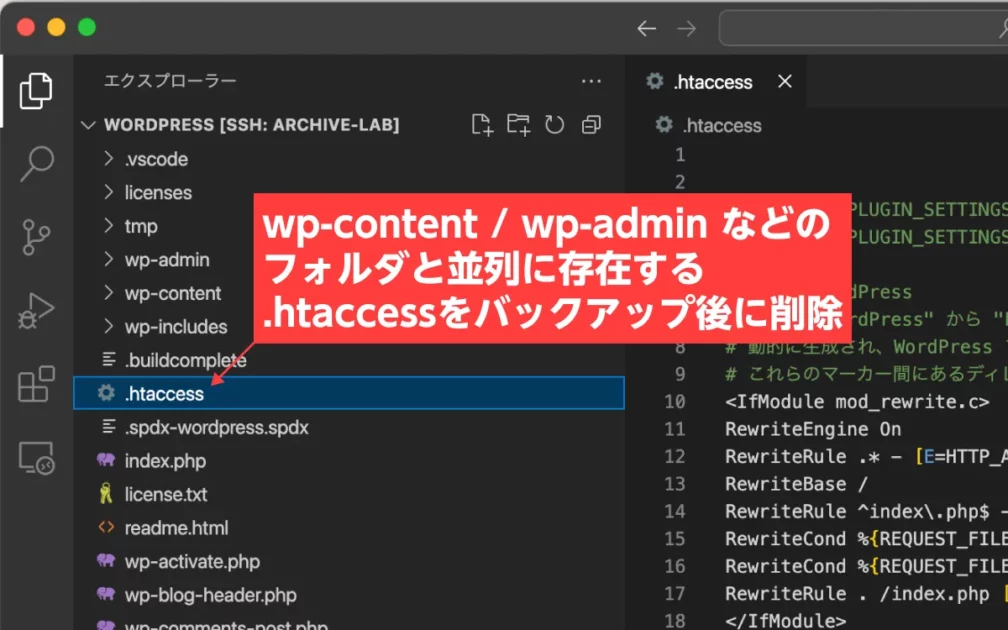Click the Go Back navigation arrow

(x=647, y=28)
